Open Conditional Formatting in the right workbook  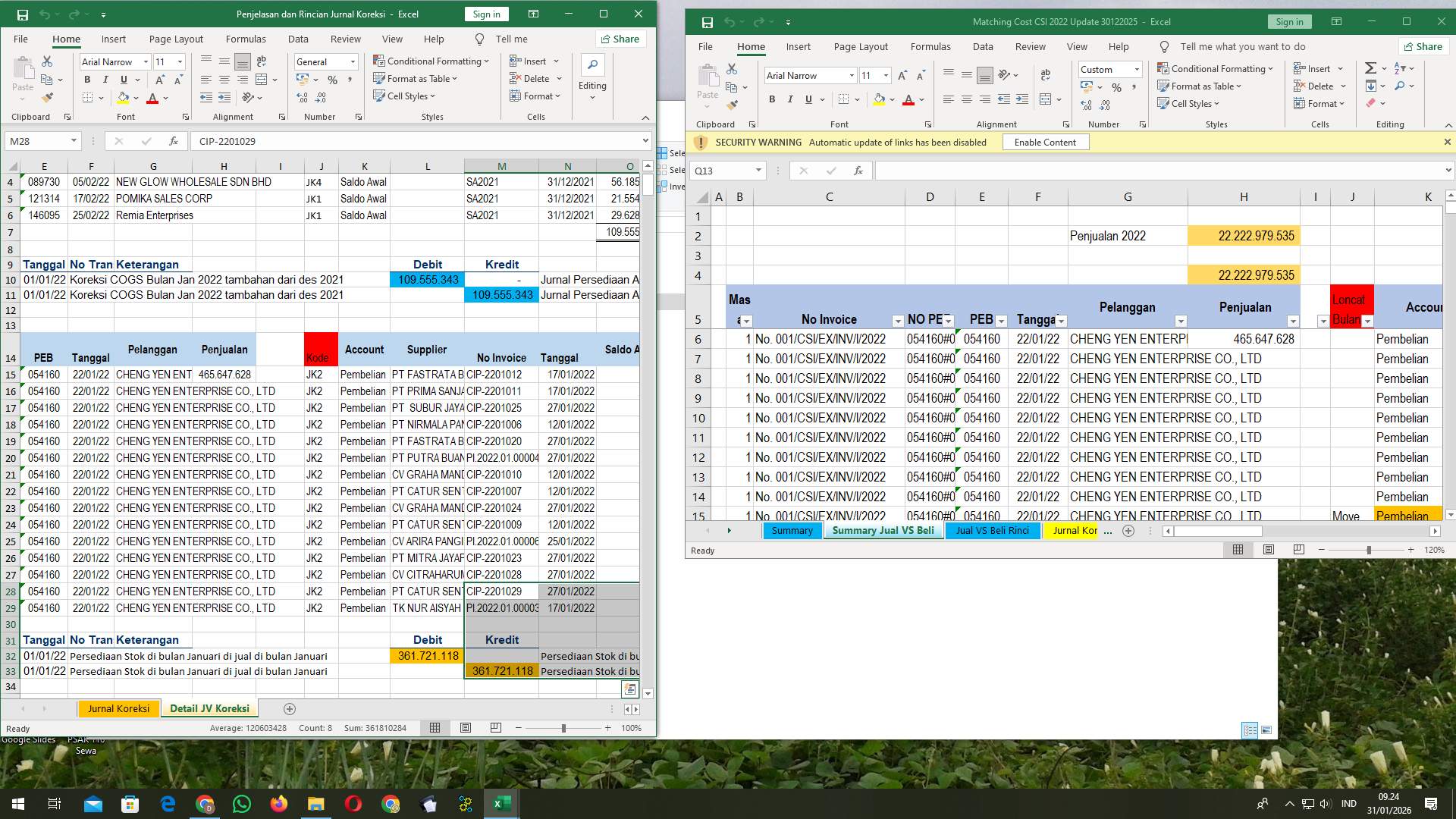point(1215,68)
